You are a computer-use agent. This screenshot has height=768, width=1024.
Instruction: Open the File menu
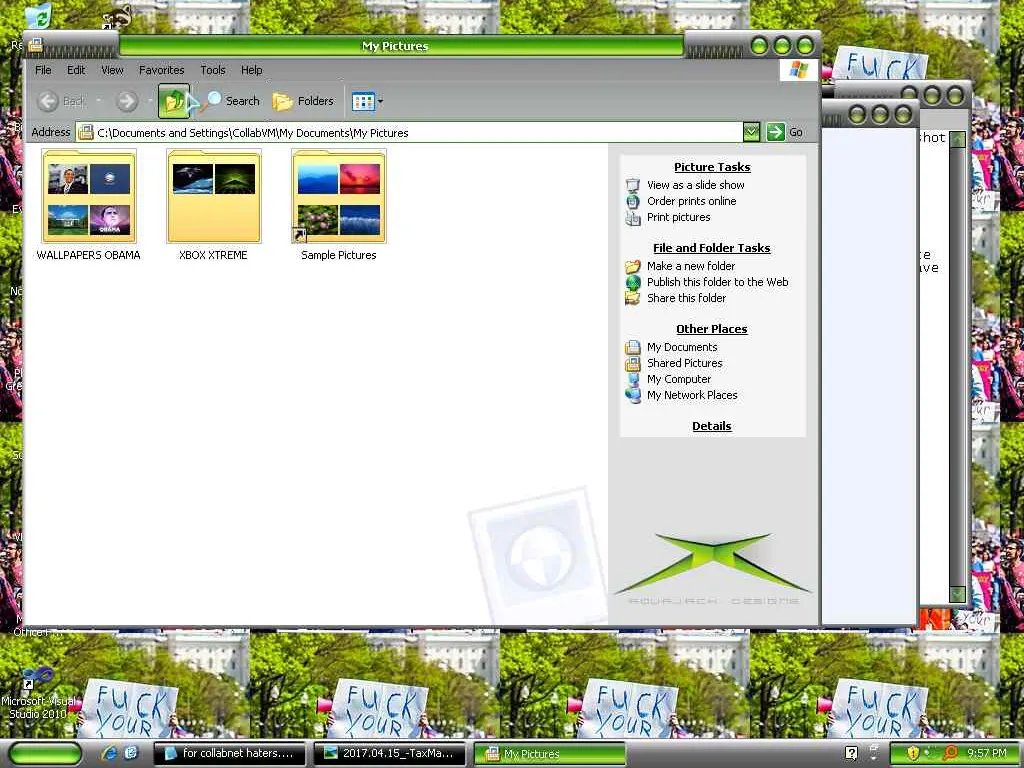click(x=43, y=70)
